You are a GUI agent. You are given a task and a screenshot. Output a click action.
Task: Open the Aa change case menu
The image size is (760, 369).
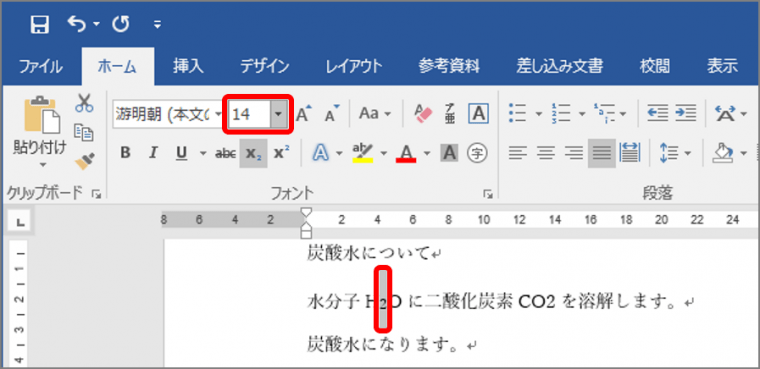point(374,114)
